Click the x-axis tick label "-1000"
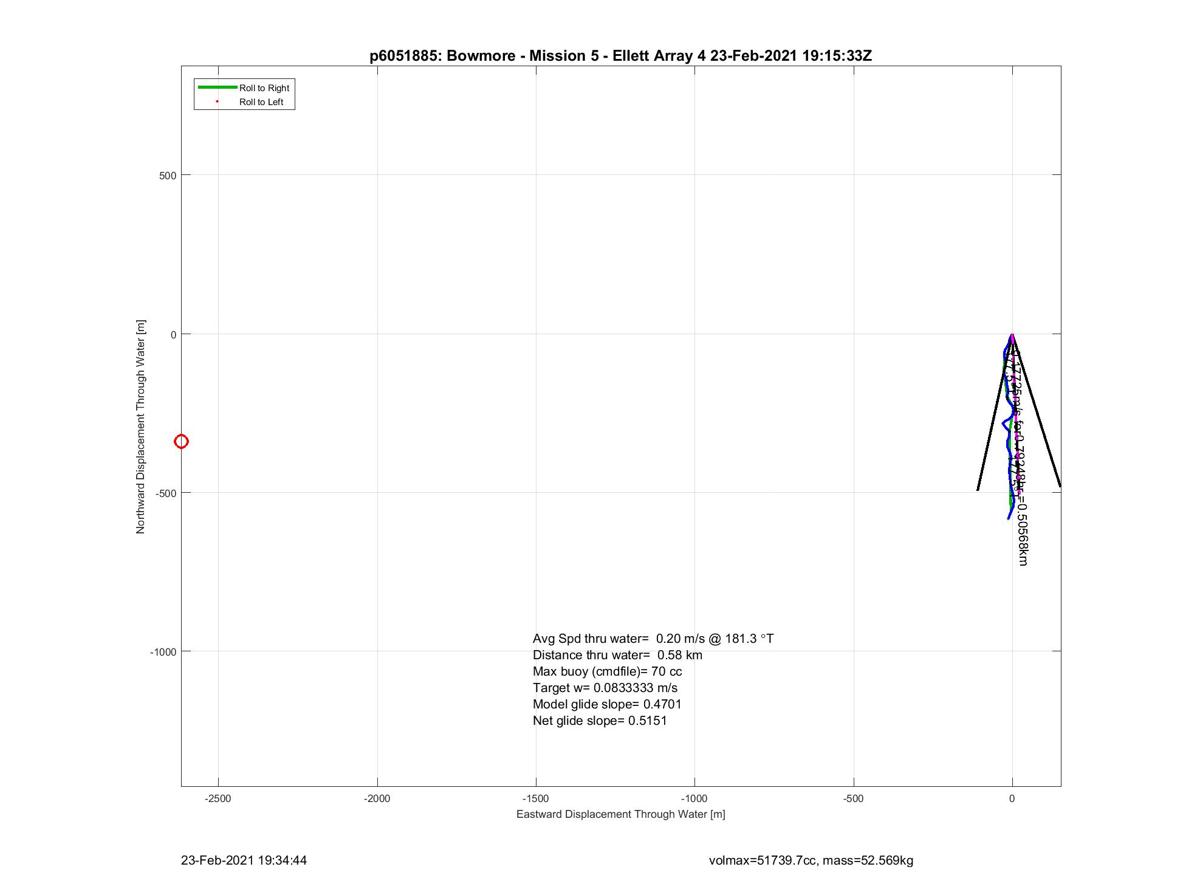 pos(694,799)
